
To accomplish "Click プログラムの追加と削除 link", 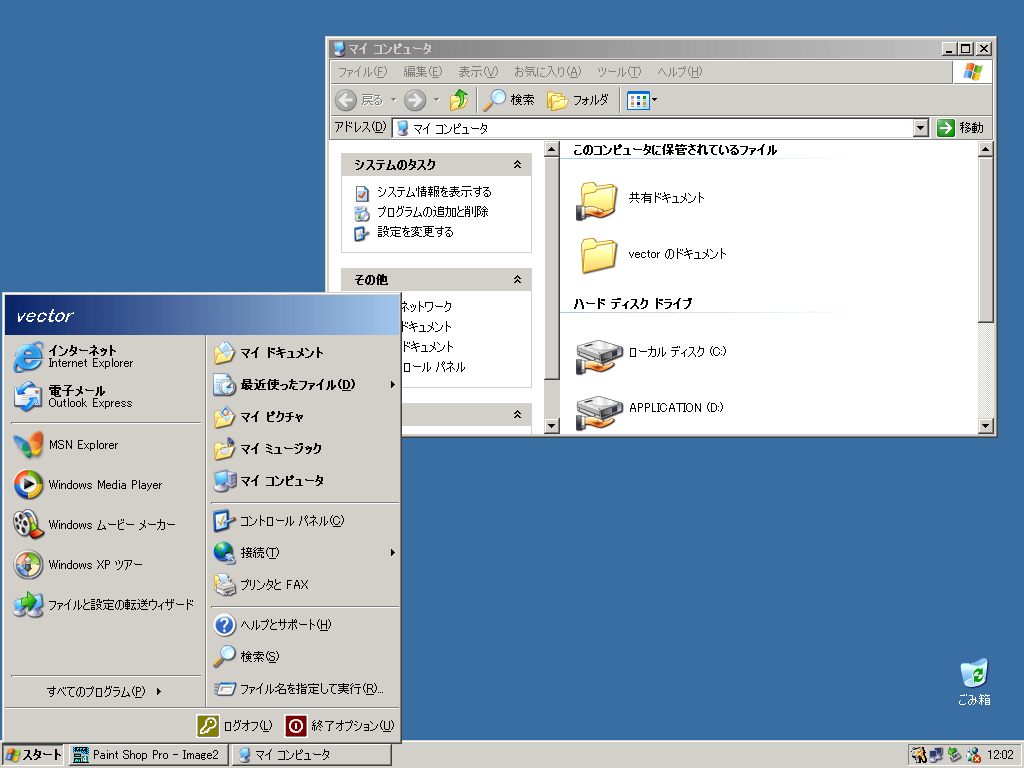I will (x=432, y=212).
